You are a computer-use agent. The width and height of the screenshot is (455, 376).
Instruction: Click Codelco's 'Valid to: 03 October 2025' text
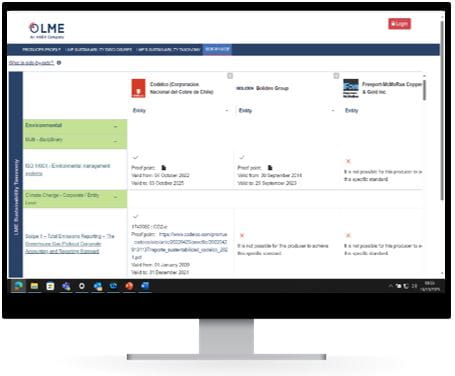click(157, 183)
